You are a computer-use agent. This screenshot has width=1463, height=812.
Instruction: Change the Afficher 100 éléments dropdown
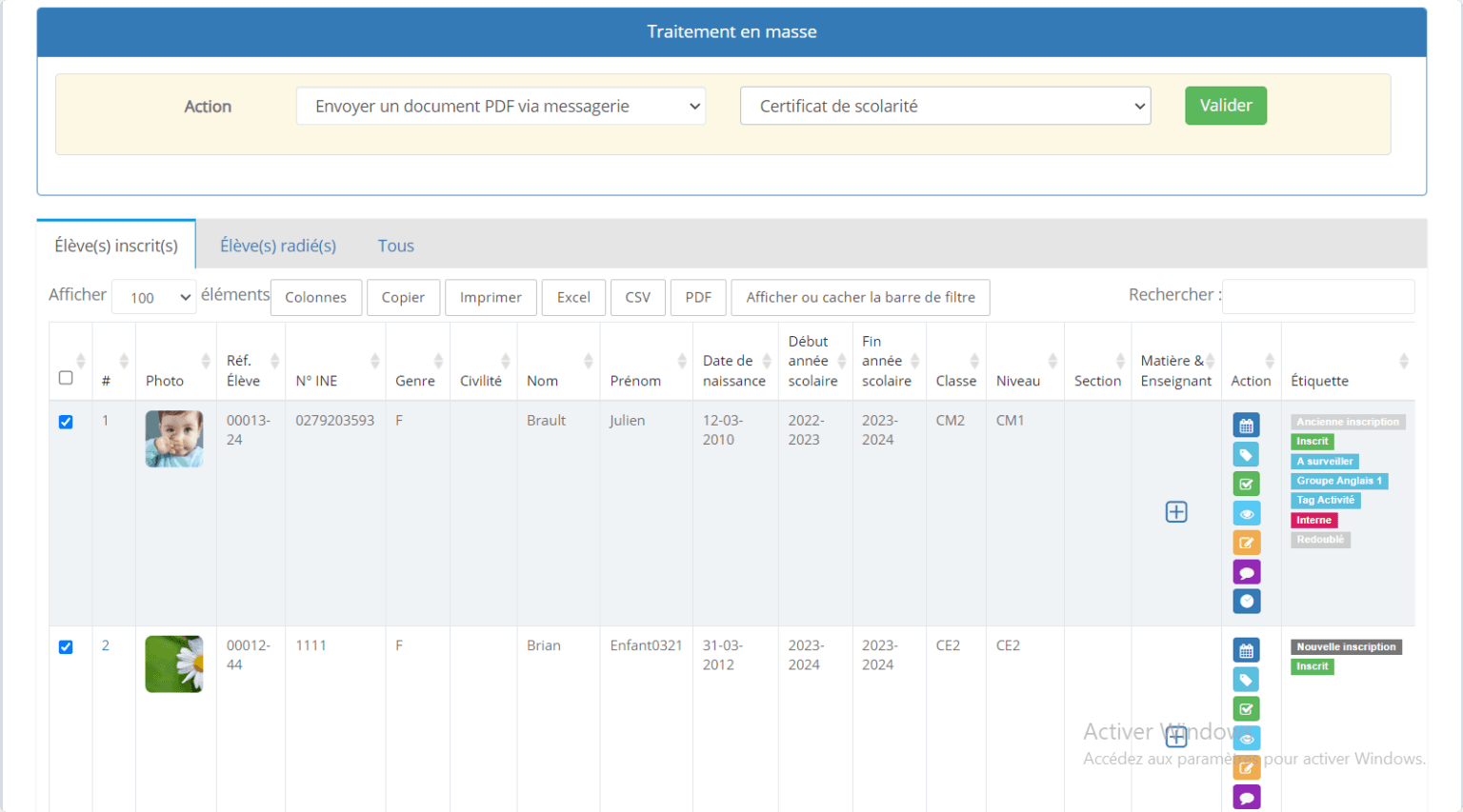point(154,297)
